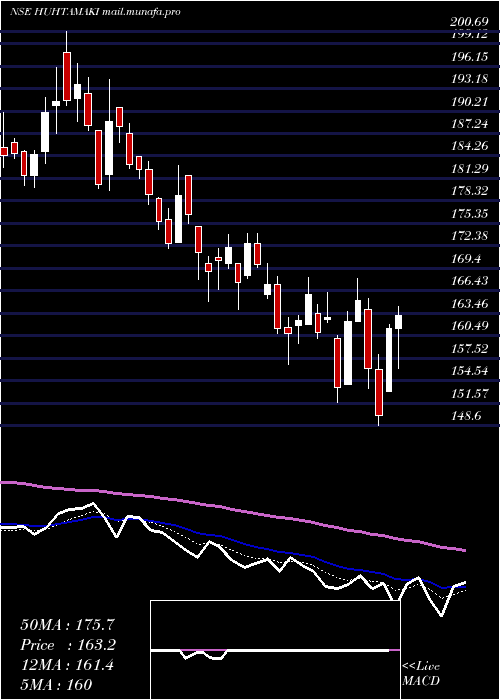
Task: Click the 190.21 price axis label
Action: coord(470,102)
